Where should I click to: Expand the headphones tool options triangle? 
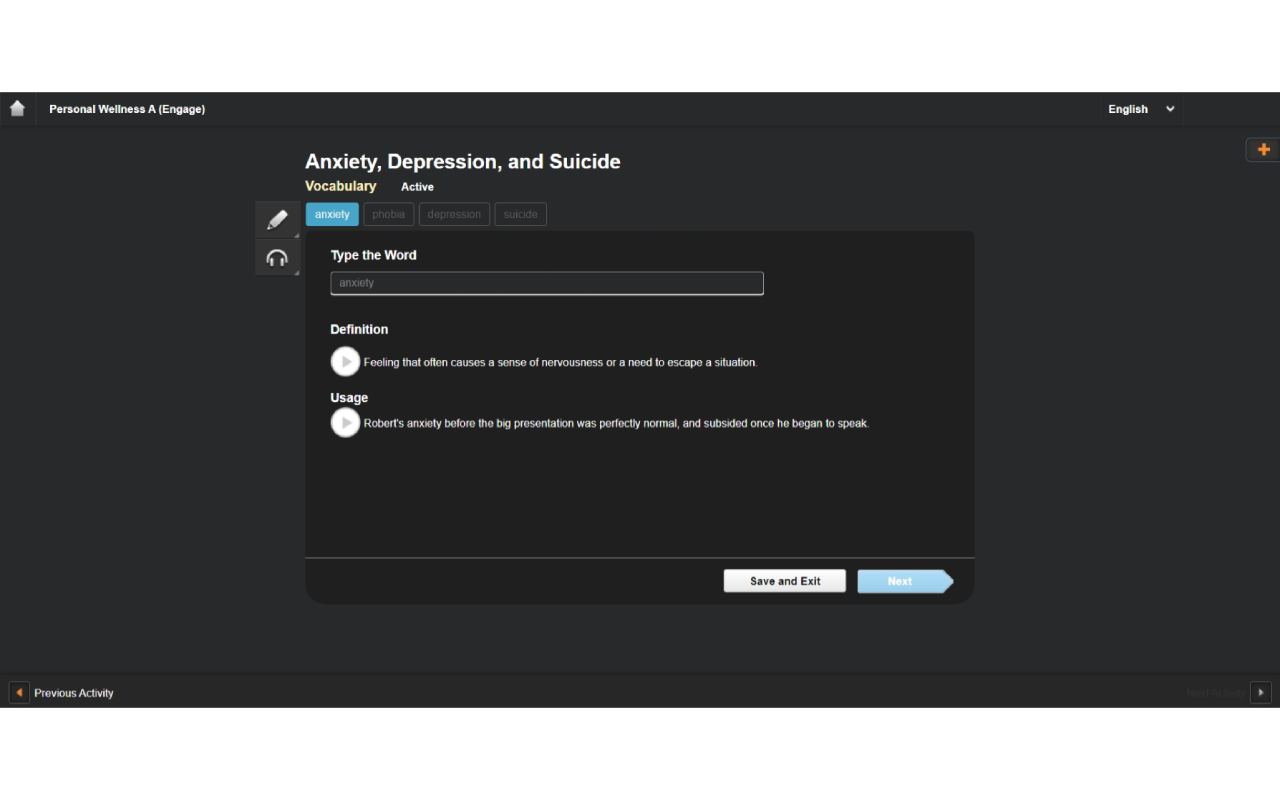(295, 271)
